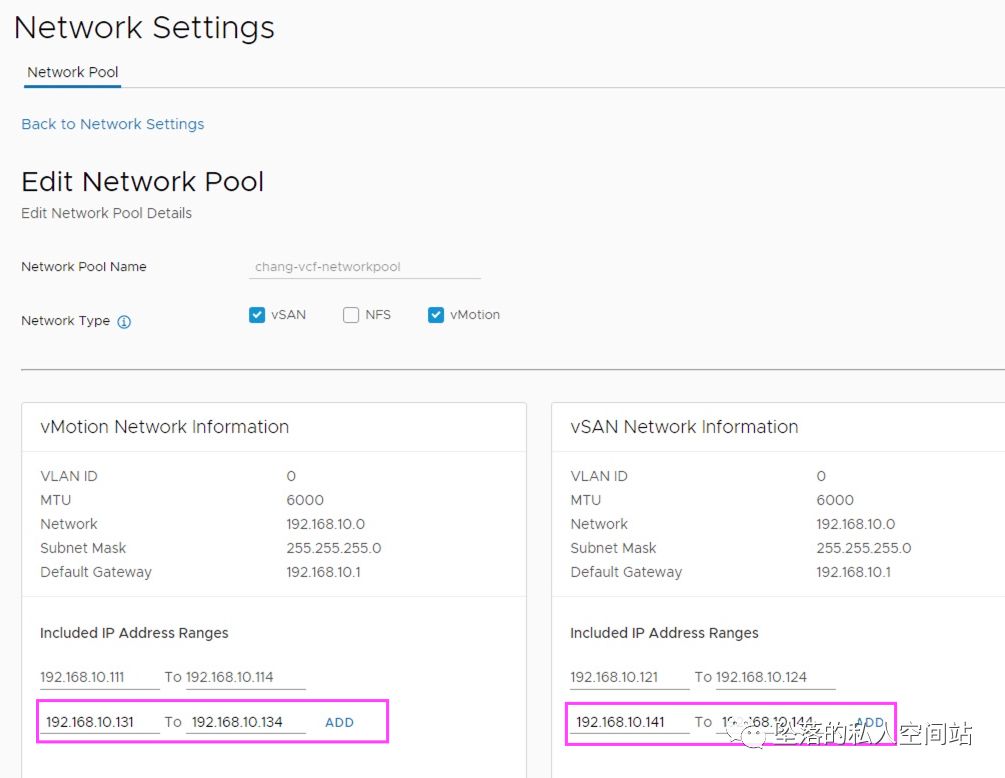Focus vSAN start IP 192.168.10.121 field
Image resolution: width=1005 pixels, height=778 pixels.
[x=629, y=677]
